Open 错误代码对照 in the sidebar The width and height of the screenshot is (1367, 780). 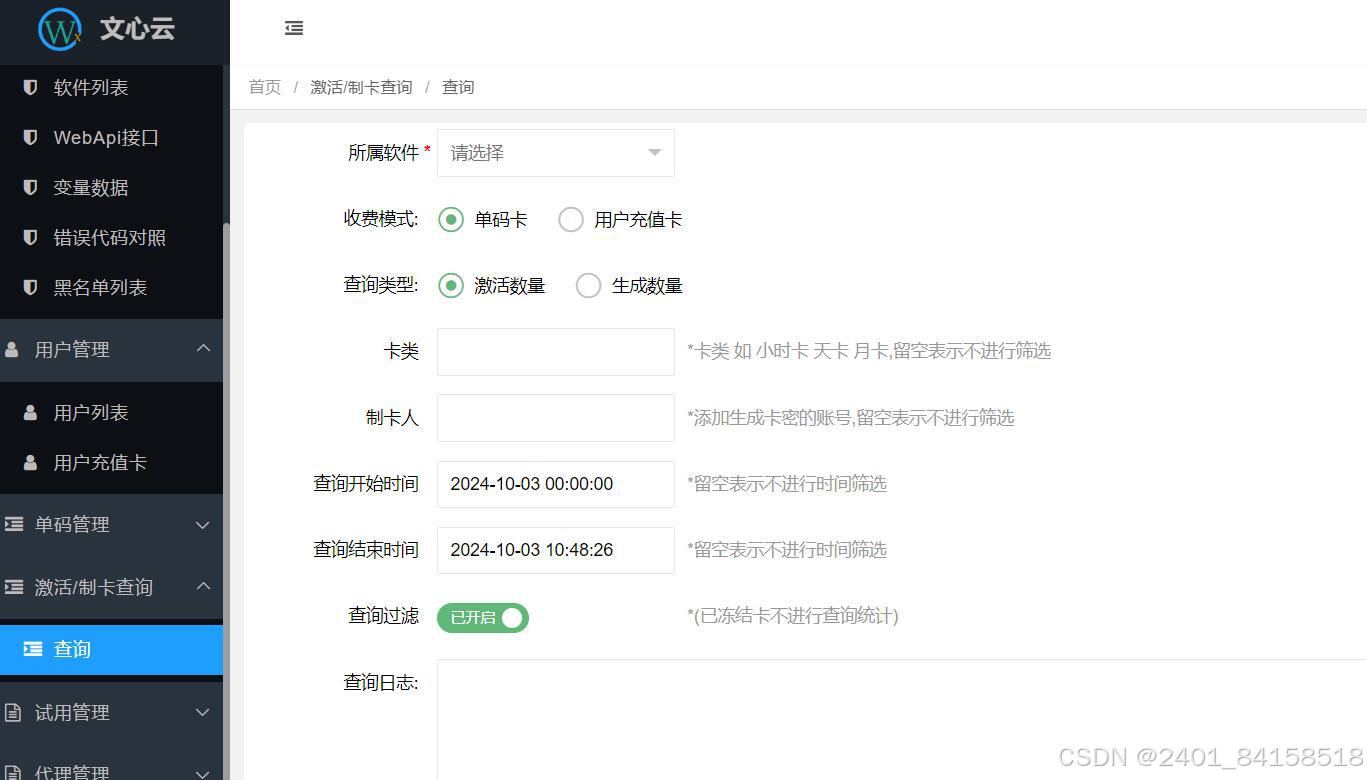pos(111,238)
